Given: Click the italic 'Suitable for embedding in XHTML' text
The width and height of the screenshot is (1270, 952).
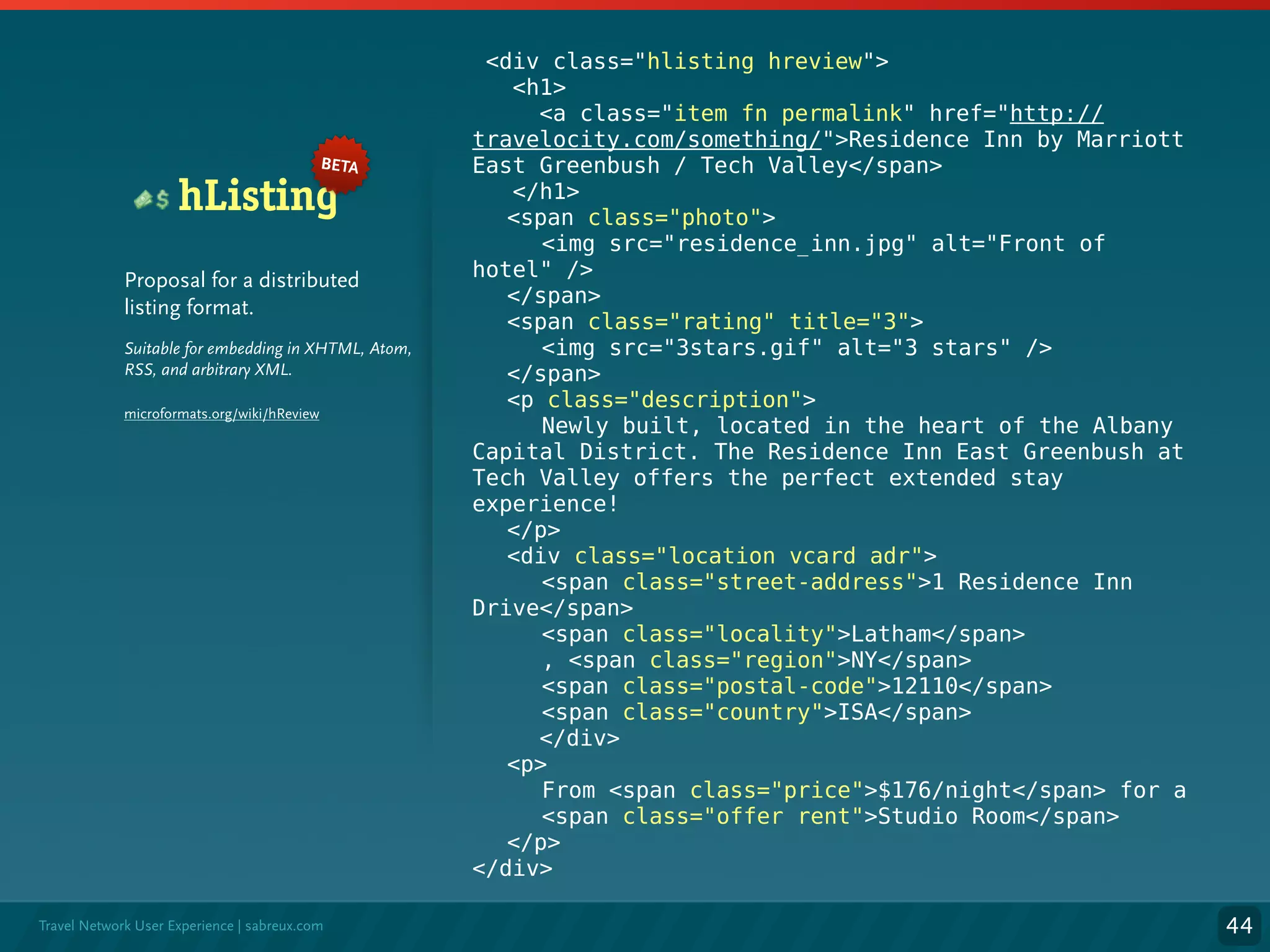Looking at the screenshot, I should 268,359.
